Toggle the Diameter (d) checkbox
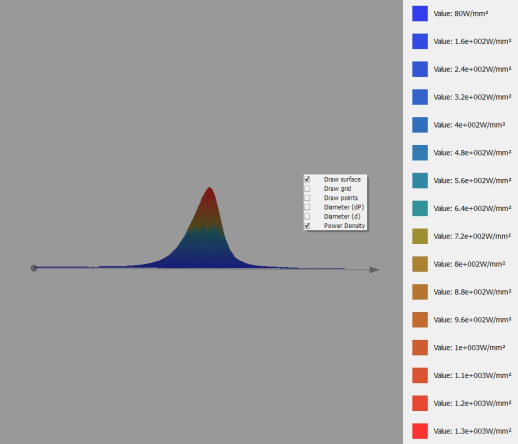 pos(307,216)
